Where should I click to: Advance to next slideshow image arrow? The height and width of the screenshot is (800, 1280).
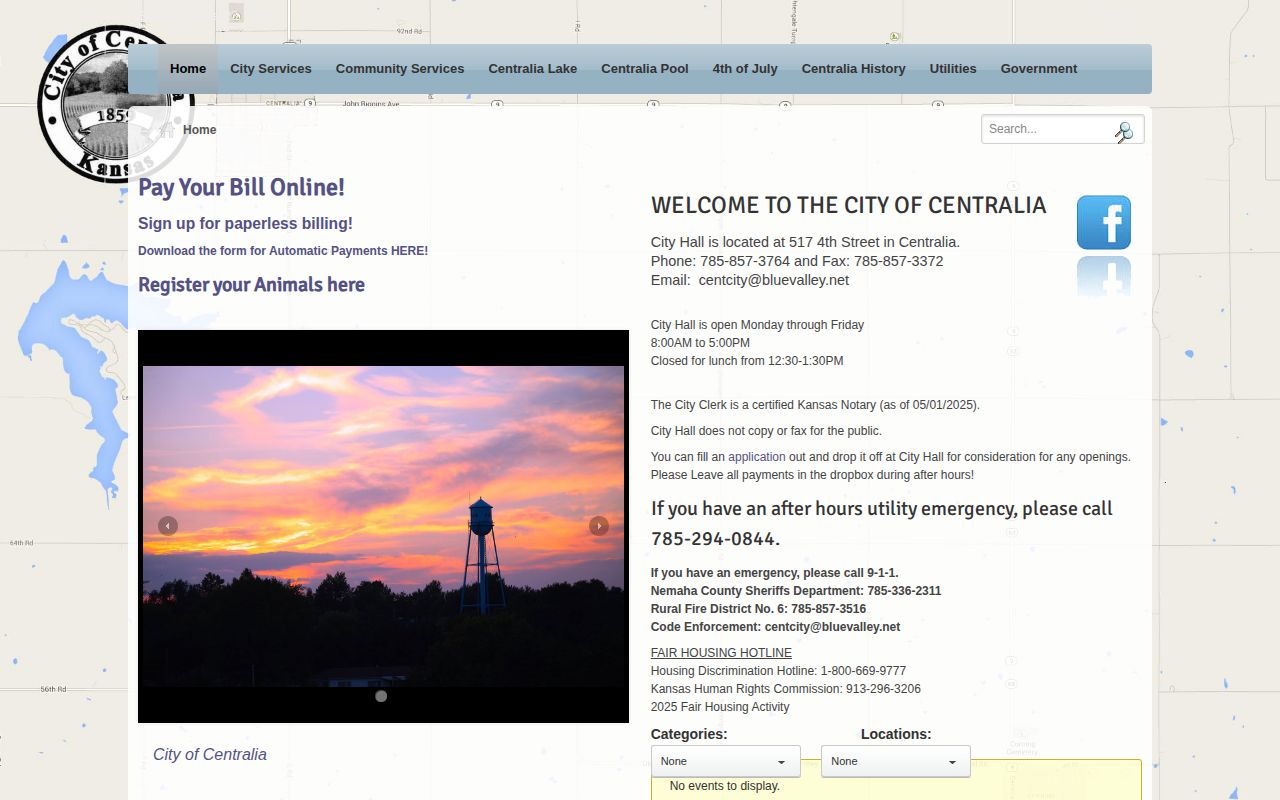tap(599, 526)
